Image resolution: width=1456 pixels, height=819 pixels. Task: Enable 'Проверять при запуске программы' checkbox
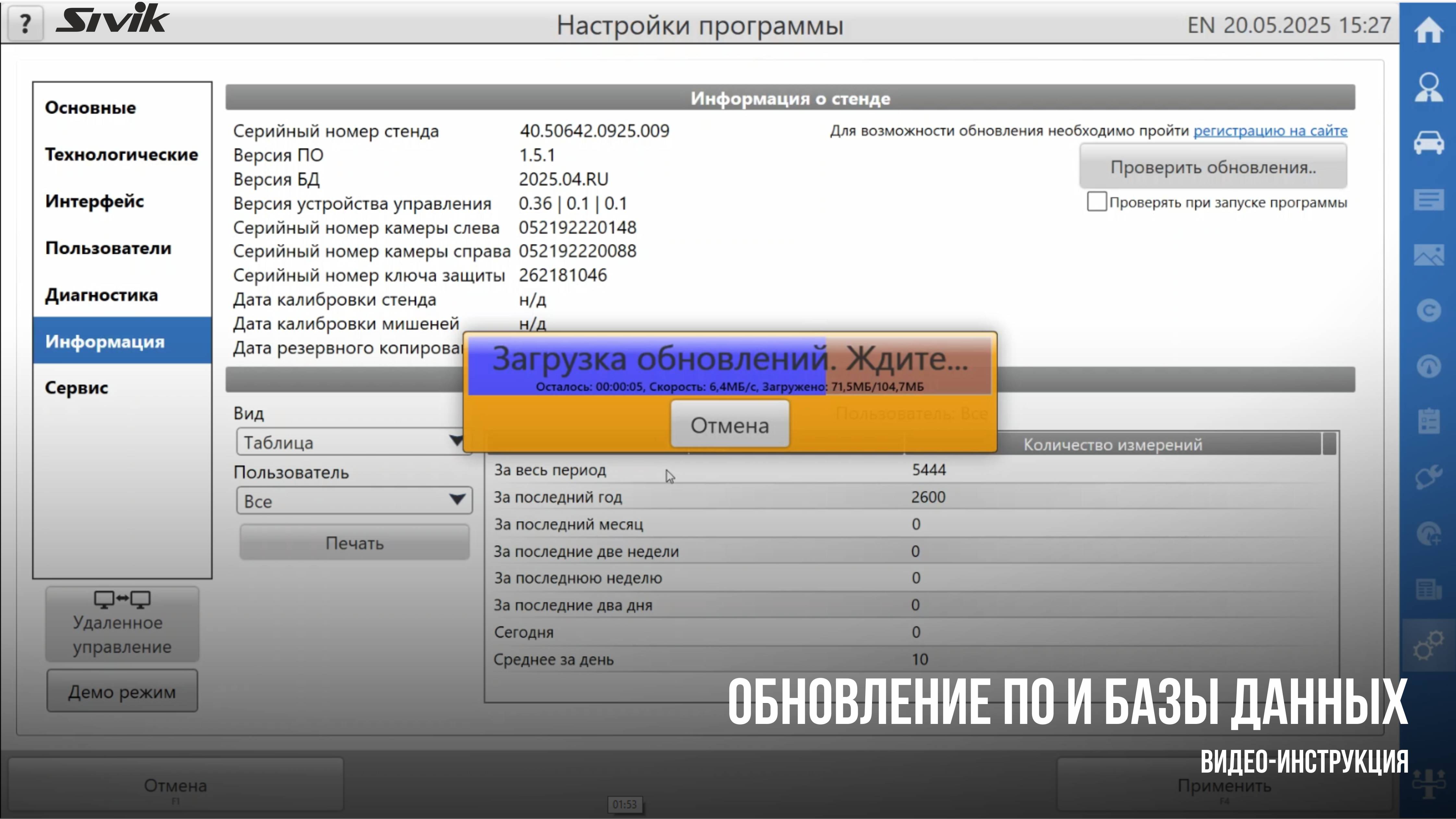click(1097, 202)
